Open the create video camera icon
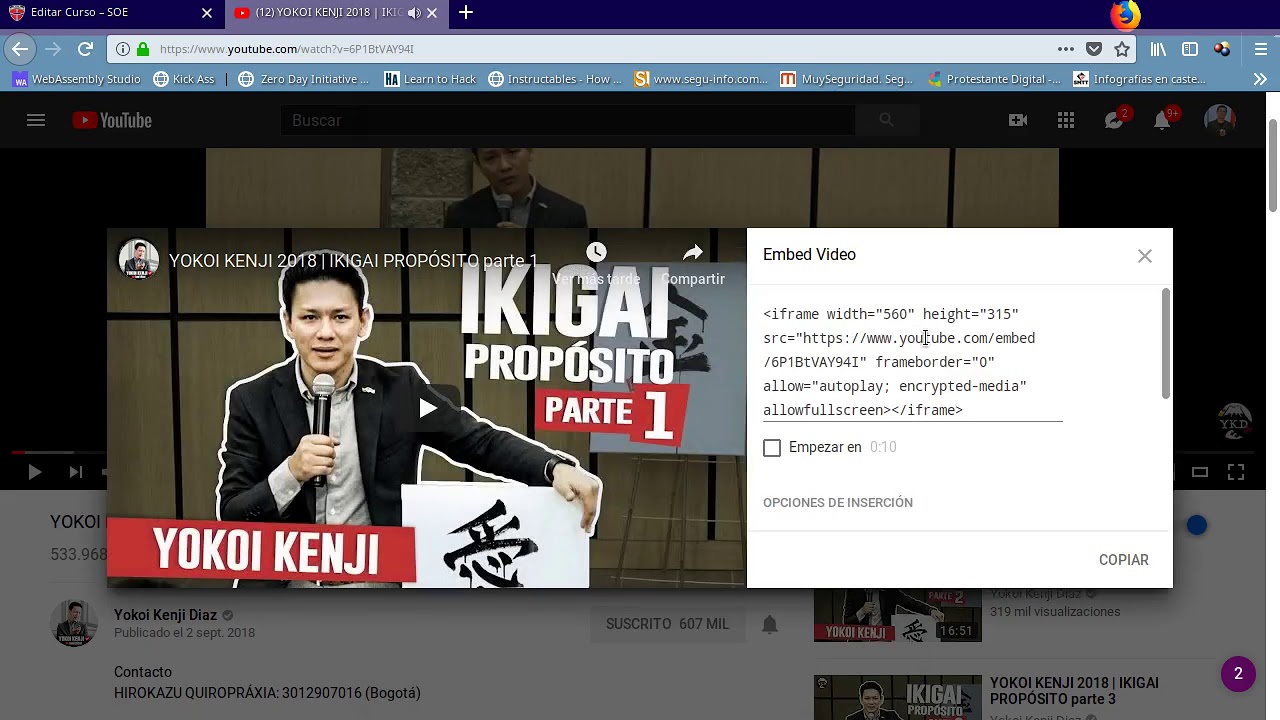 1018,120
